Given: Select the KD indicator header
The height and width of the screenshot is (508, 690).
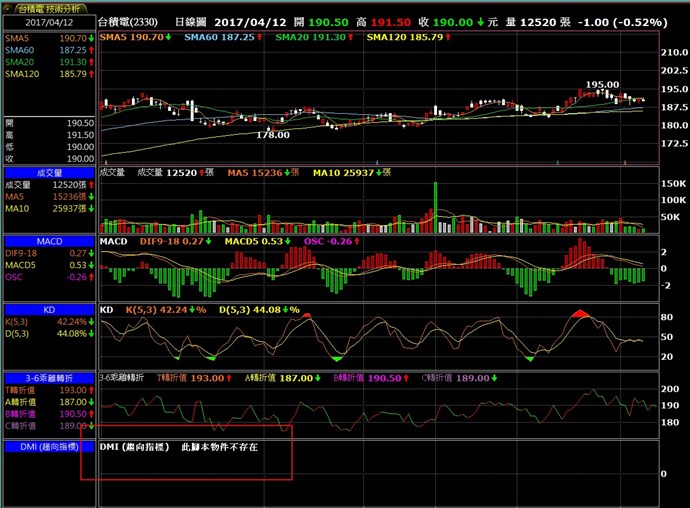Looking at the screenshot, I should [x=48, y=310].
